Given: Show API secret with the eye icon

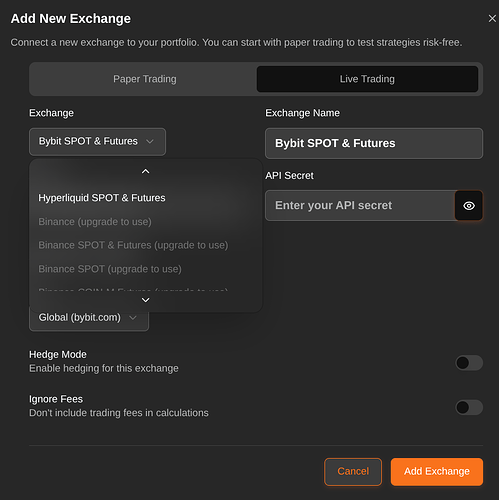Looking at the screenshot, I should [x=469, y=206].
